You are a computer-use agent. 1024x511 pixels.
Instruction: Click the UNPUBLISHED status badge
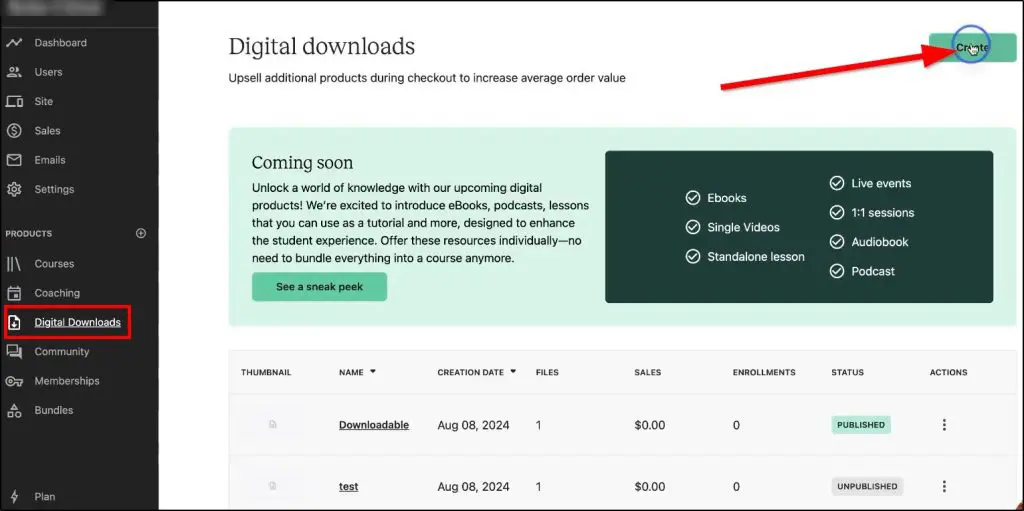coord(867,486)
